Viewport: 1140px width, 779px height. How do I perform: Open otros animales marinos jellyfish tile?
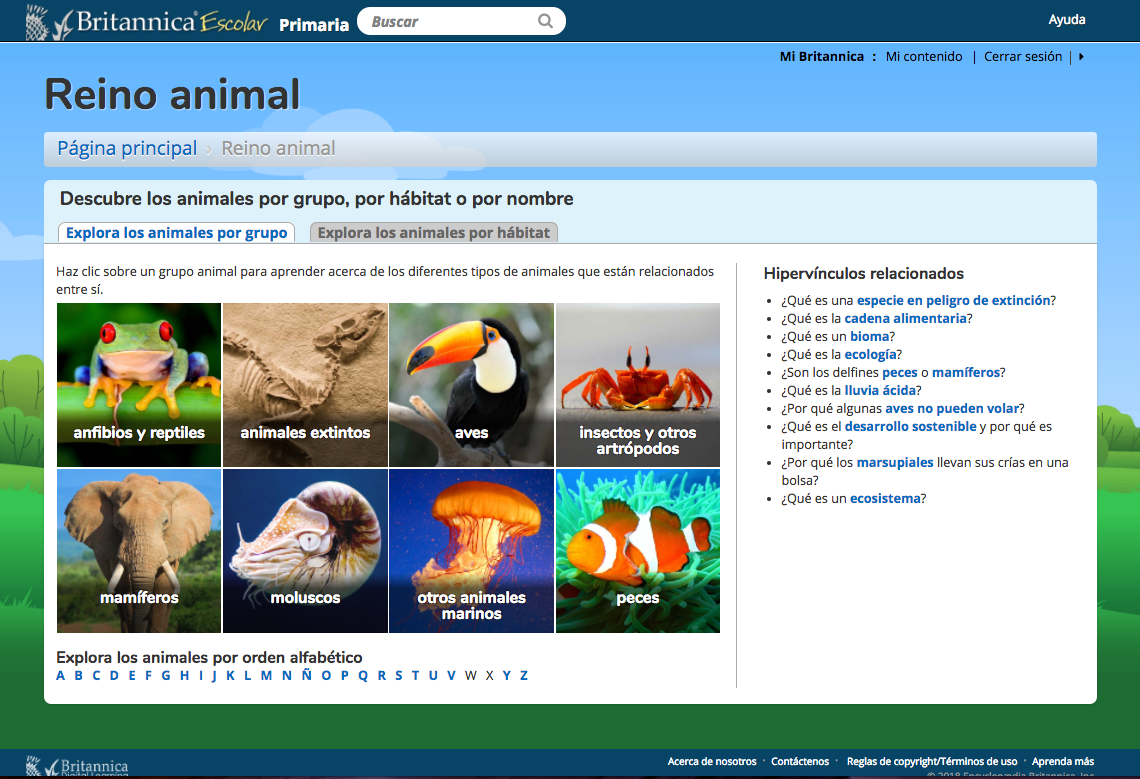point(471,551)
